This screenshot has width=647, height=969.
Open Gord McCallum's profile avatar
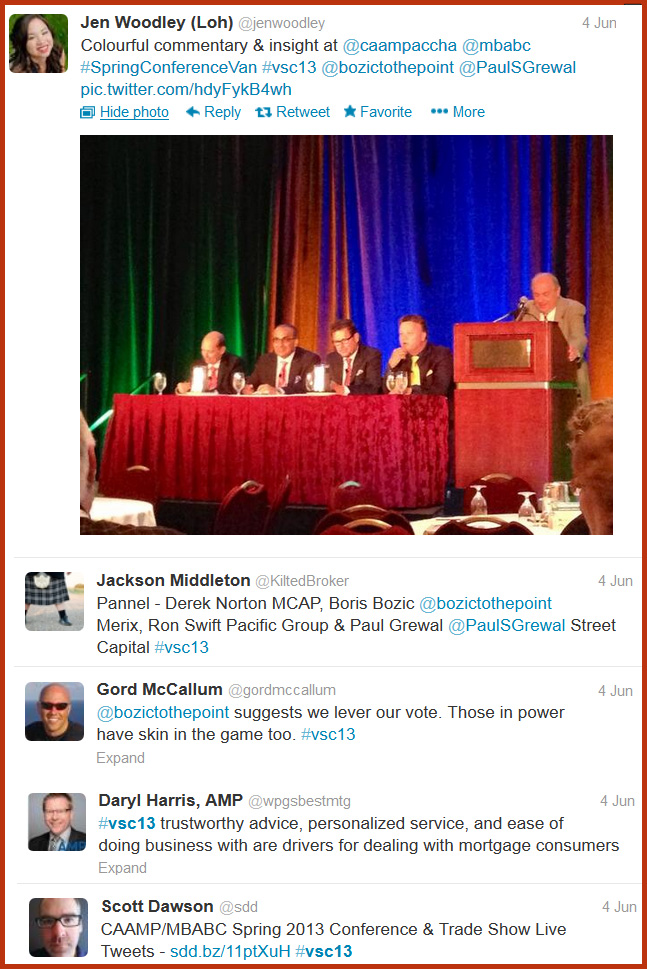point(54,711)
